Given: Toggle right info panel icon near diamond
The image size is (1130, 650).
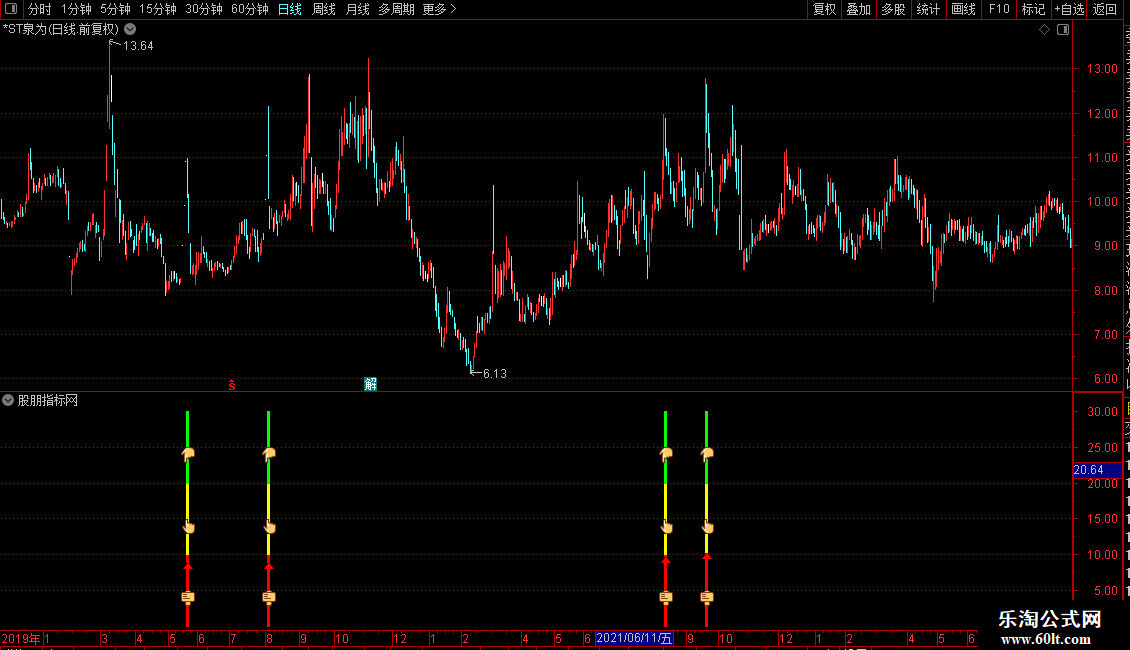Looking at the screenshot, I should pyautogui.click(x=1063, y=30).
